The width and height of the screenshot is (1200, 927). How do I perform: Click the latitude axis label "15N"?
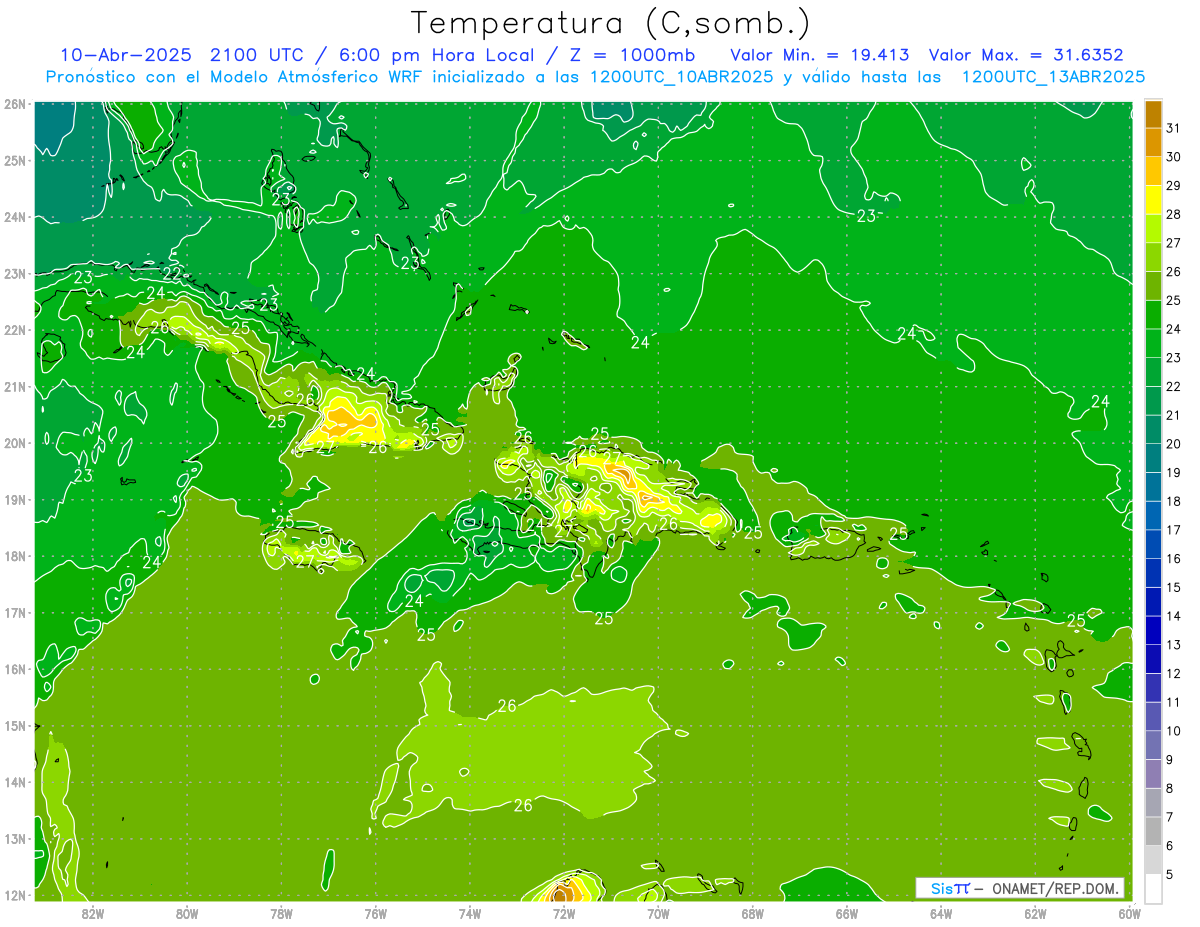(15, 725)
